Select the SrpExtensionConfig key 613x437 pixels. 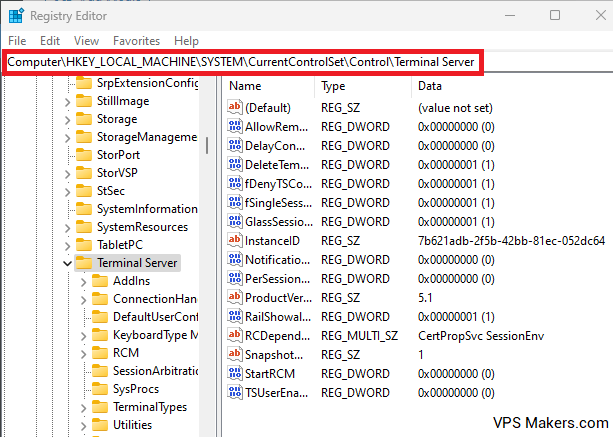click(x=147, y=83)
